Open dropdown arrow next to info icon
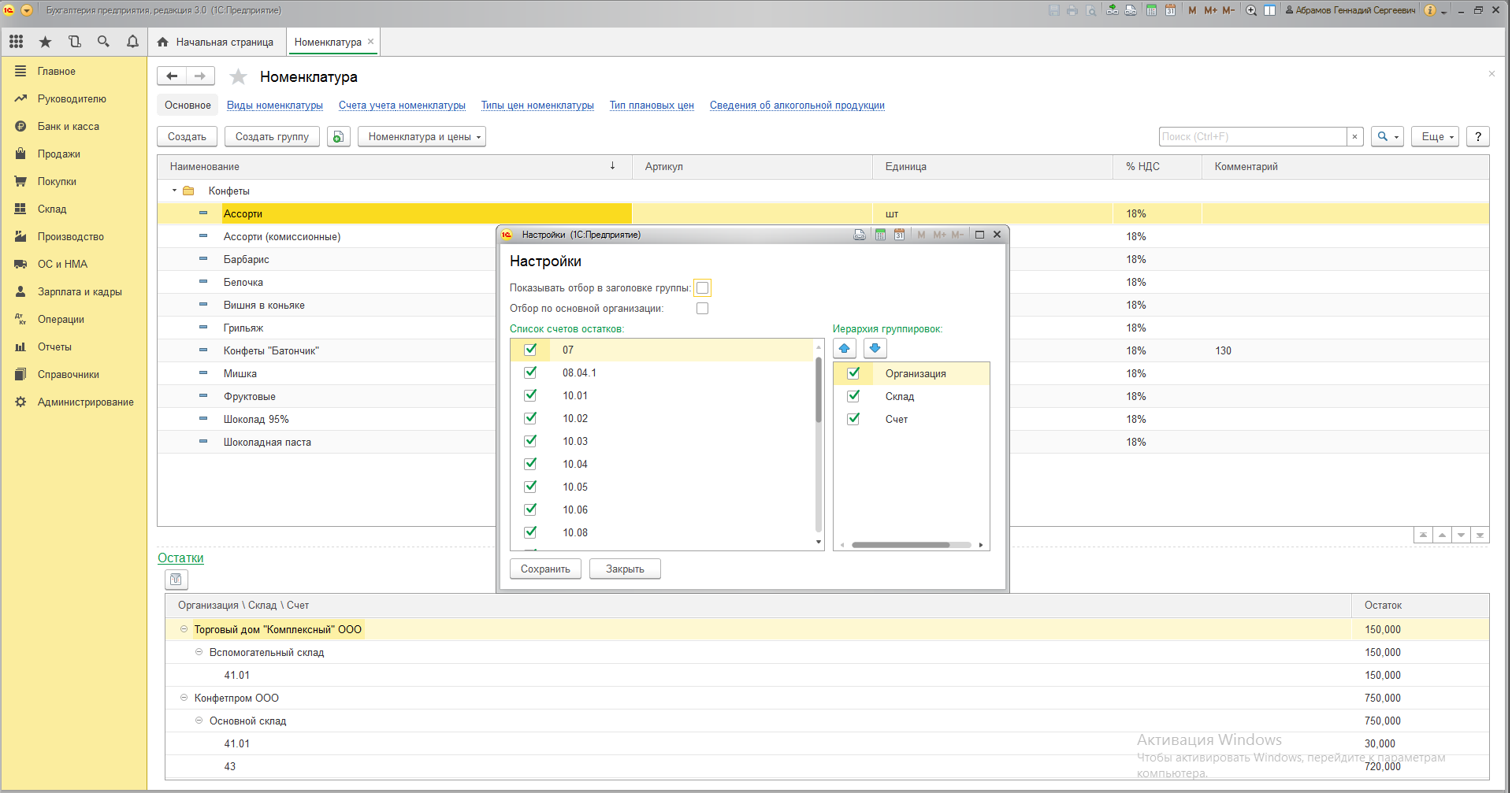Screen dimensions: 1512x793 click(x=1443, y=11)
